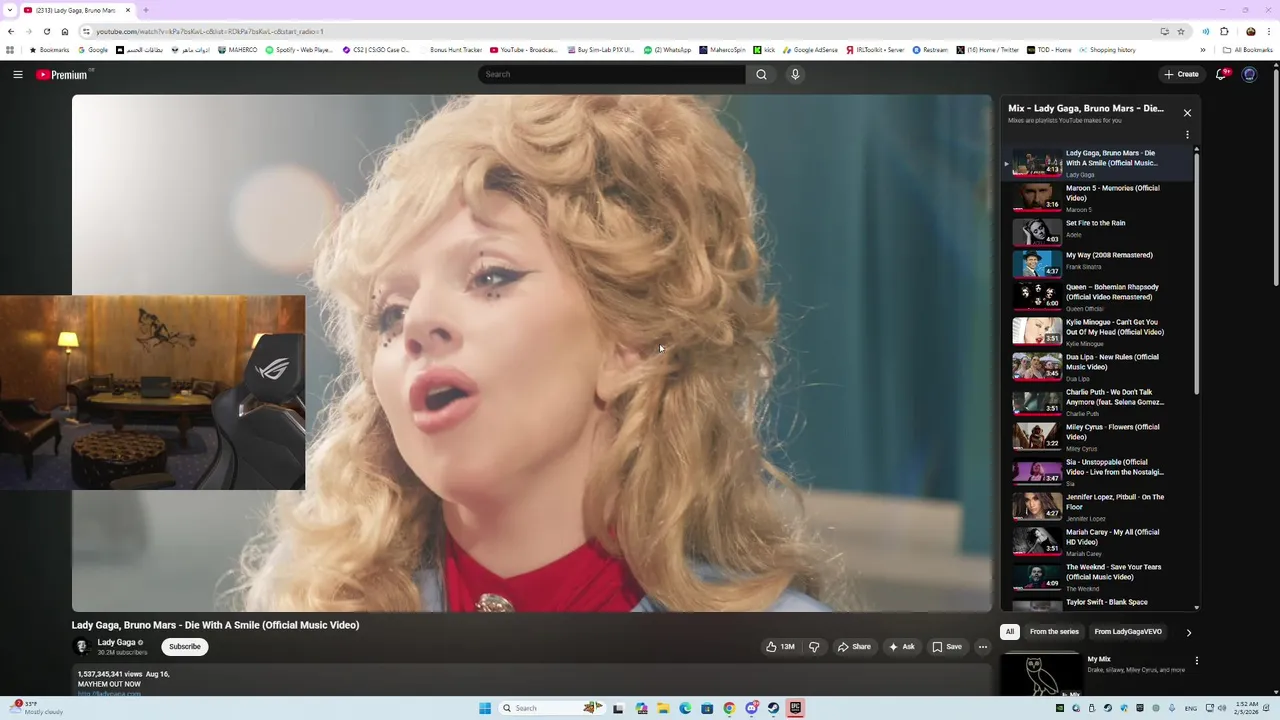
Task: Play Set Fire to the Rain
Action: [x=1098, y=231]
